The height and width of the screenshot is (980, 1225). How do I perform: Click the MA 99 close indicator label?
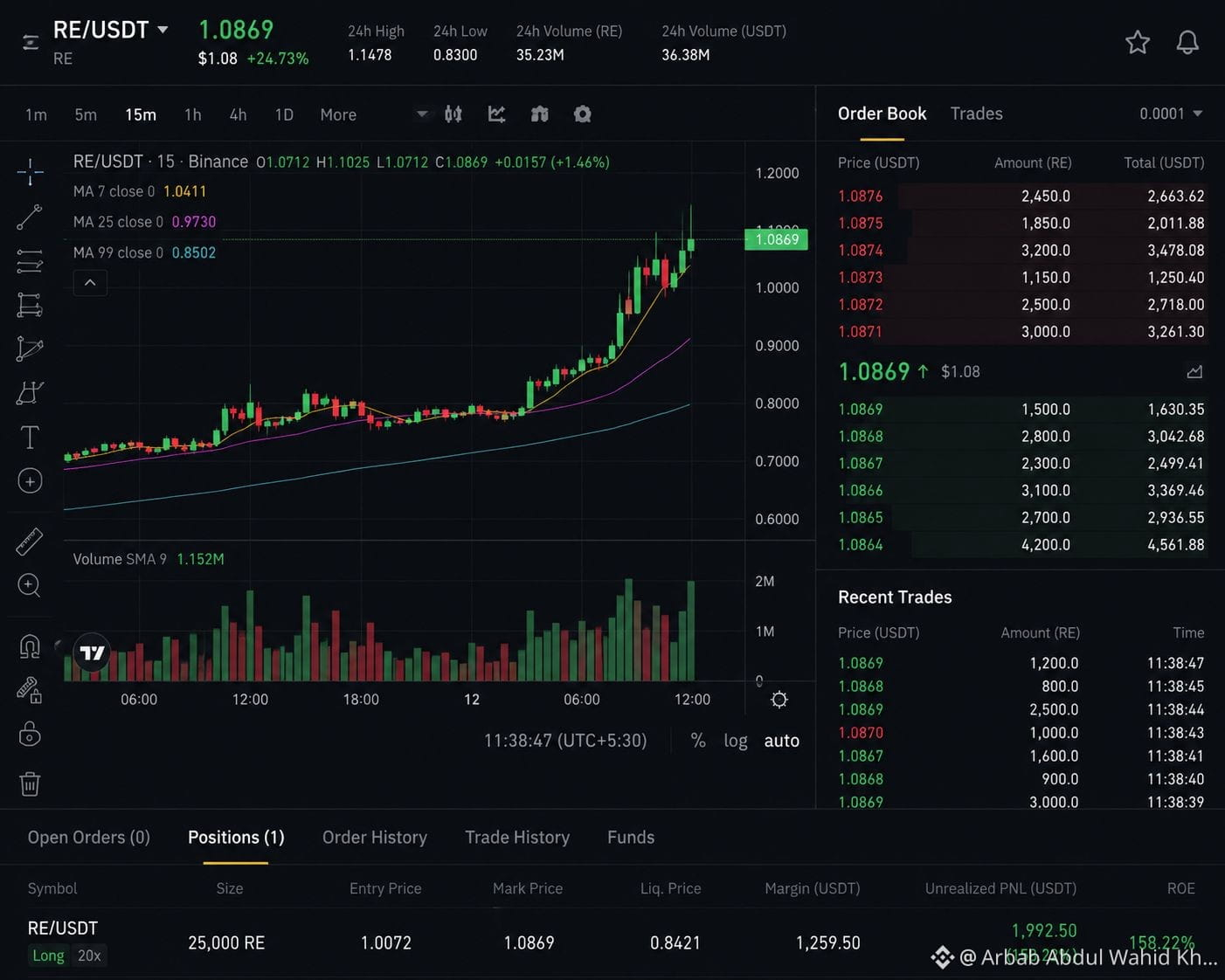coord(118,252)
